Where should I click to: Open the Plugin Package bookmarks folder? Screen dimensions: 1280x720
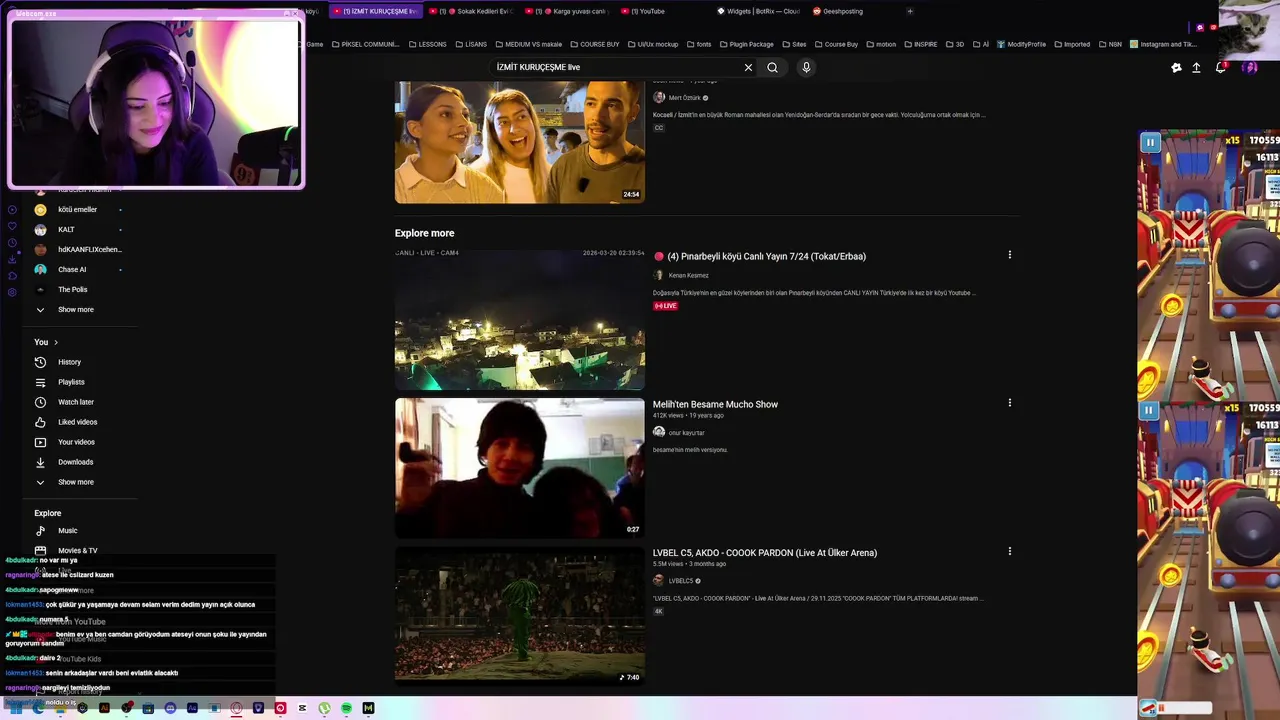click(x=746, y=44)
